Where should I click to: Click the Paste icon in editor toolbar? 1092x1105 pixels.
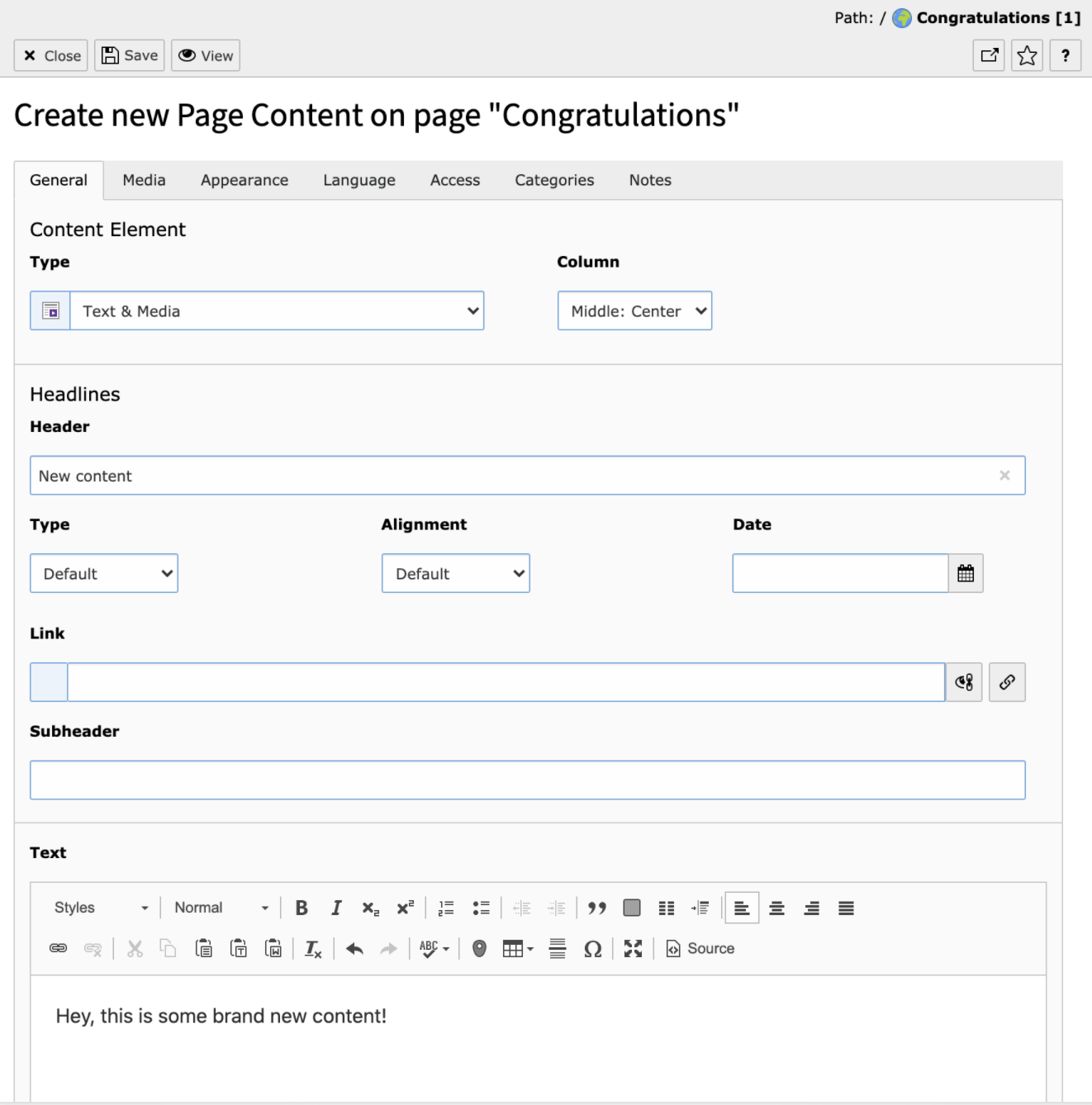[204, 948]
